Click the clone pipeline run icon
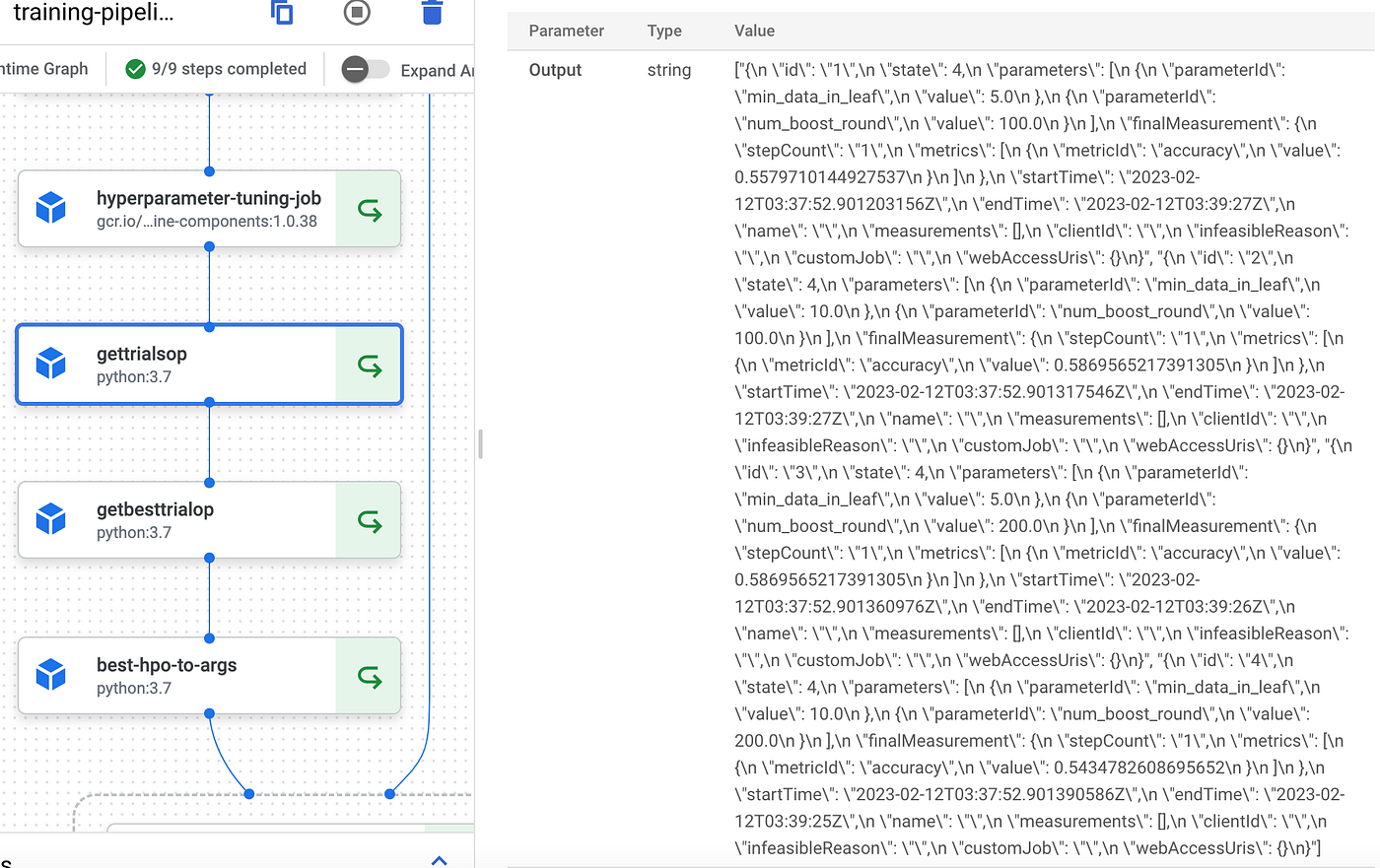Image resolution: width=1380 pixels, height=868 pixels. point(282,13)
